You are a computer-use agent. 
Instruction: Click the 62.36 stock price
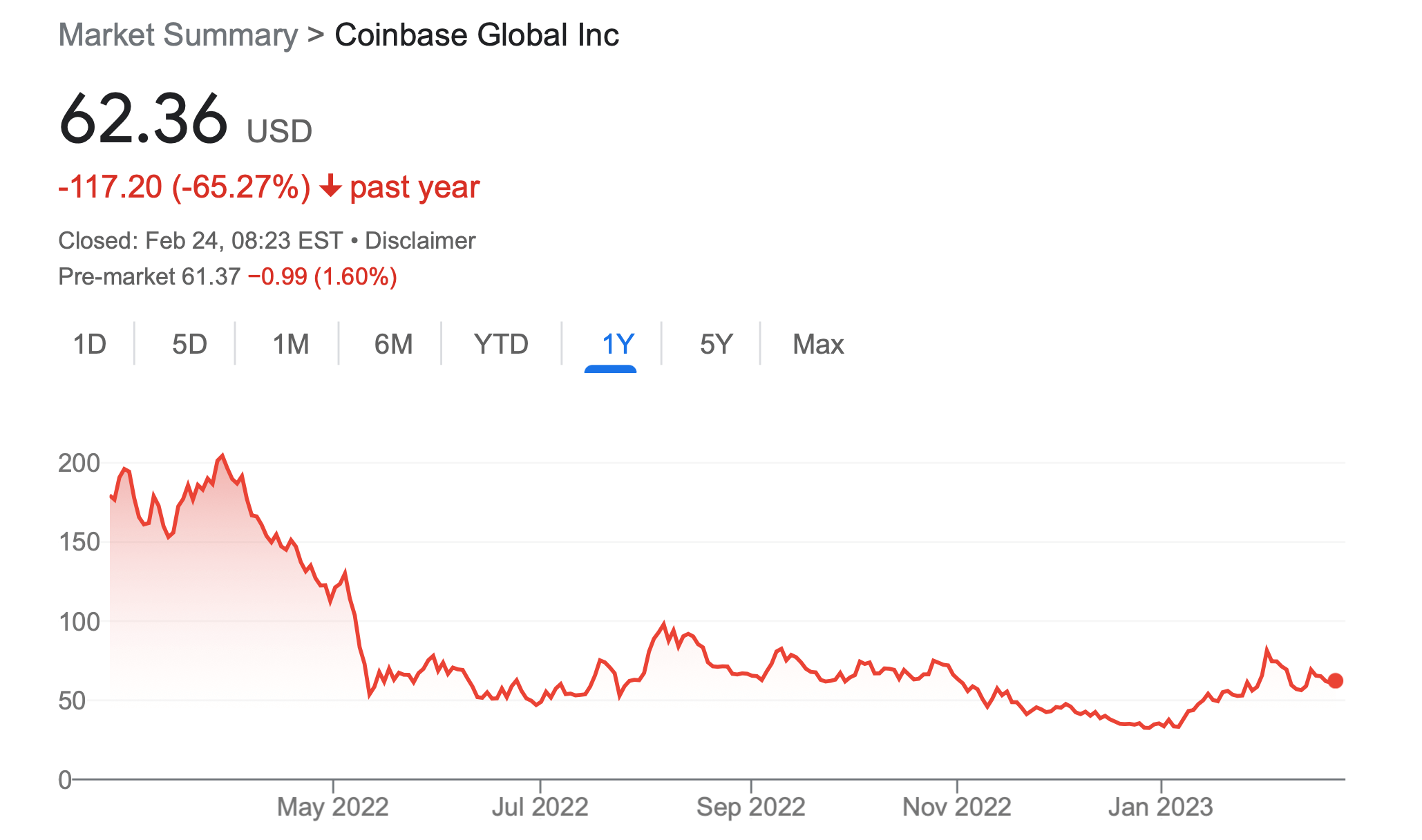coord(144,120)
